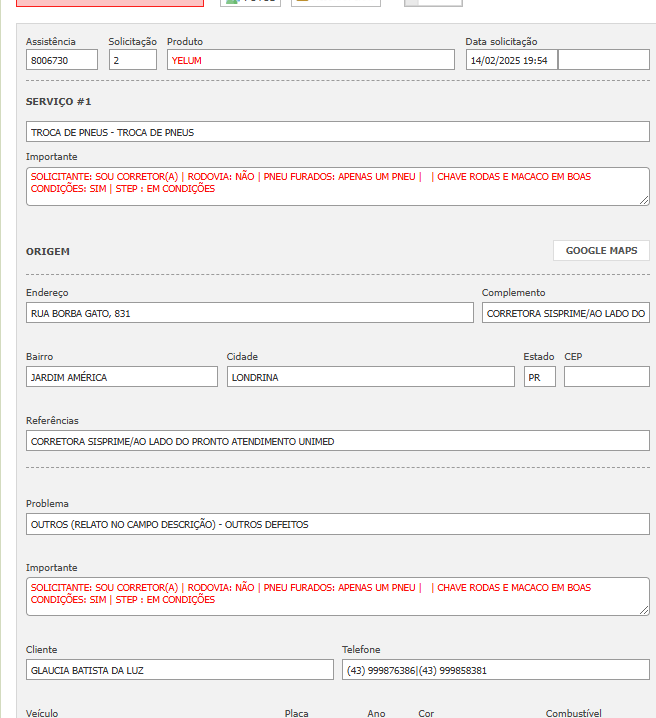Viewport: 656px width, 718px height.
Task: Click the Cliente name field
Action: pyautogui.click(x=179, y=670)
